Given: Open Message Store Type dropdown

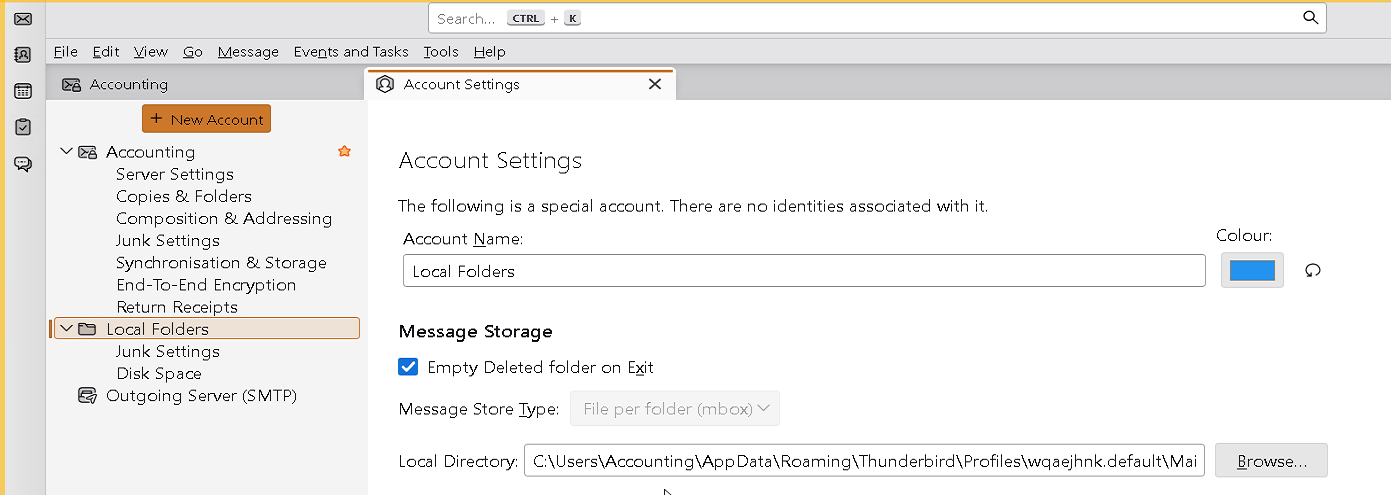Looking at the screenshot, I should click(x=675, y=408).
